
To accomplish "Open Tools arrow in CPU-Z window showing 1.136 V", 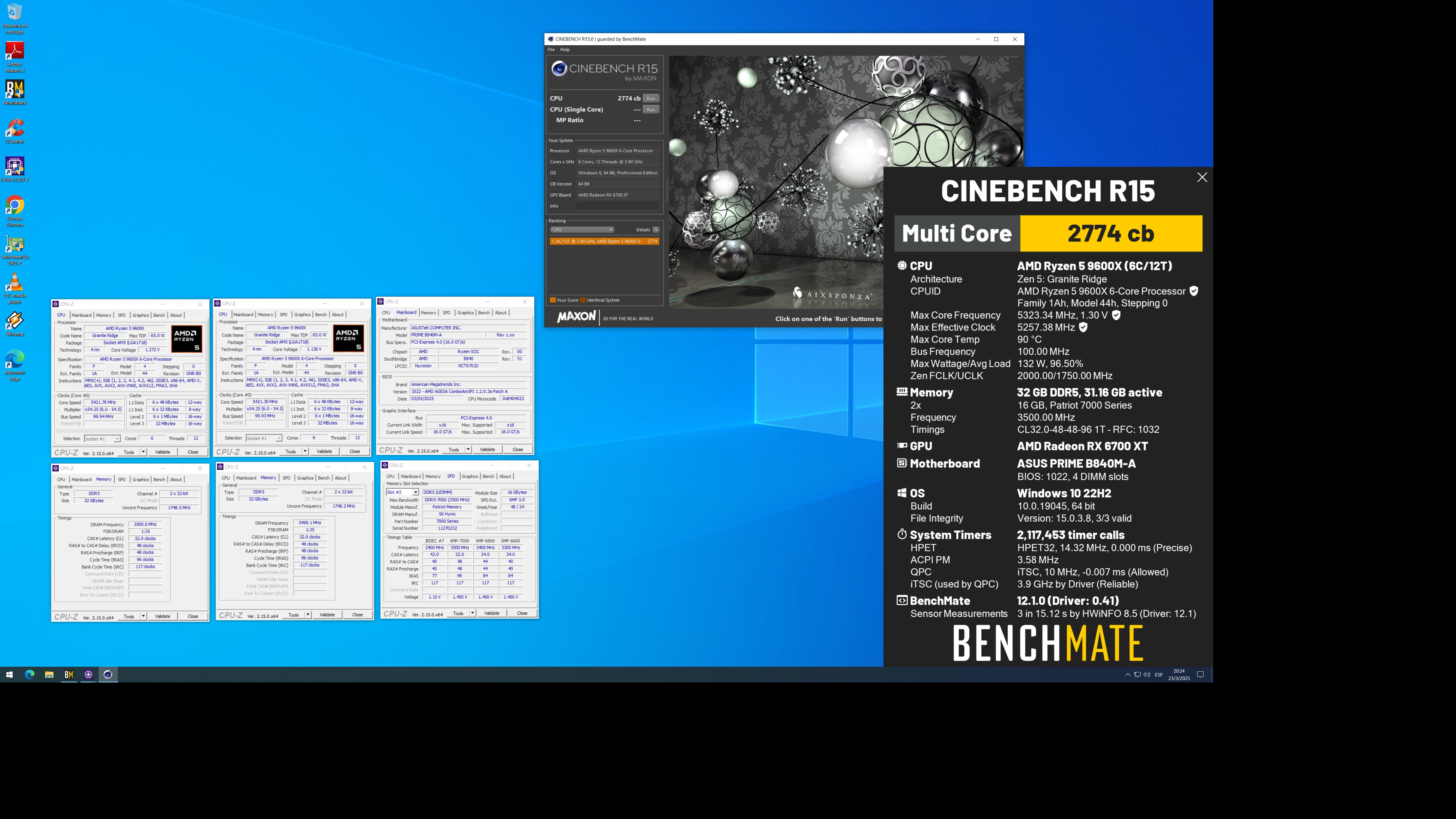I will coord(305,452).
